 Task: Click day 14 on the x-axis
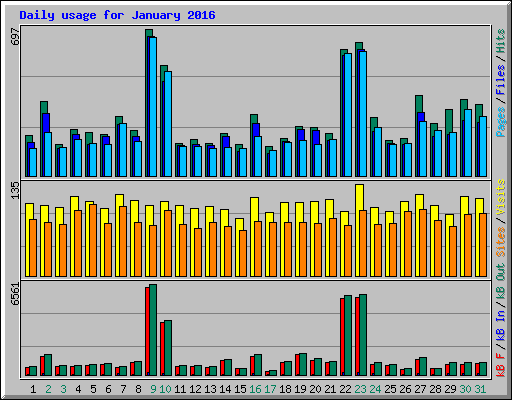coord(225,389)
